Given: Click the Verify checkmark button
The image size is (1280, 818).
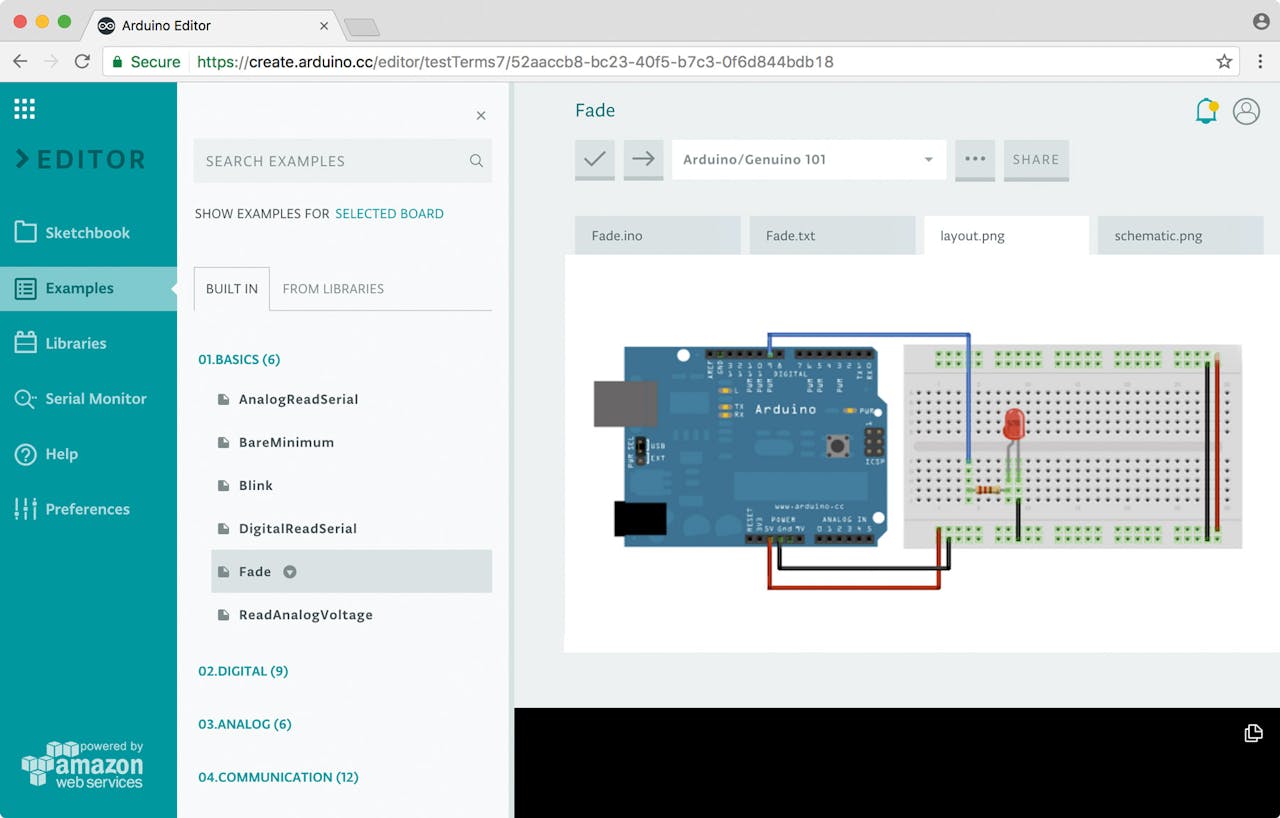Looking at the screenshot, I should coord(594,159).
